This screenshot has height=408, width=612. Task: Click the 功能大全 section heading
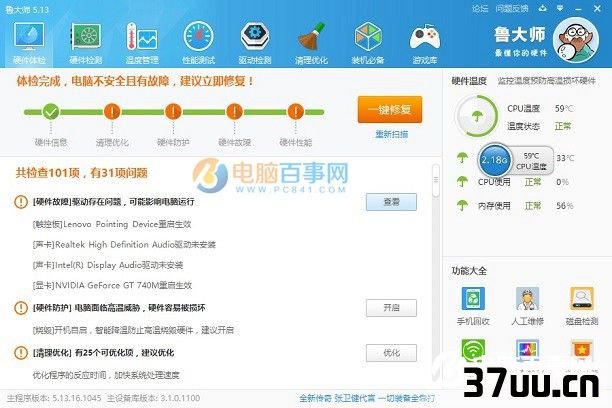coord(469,271)
